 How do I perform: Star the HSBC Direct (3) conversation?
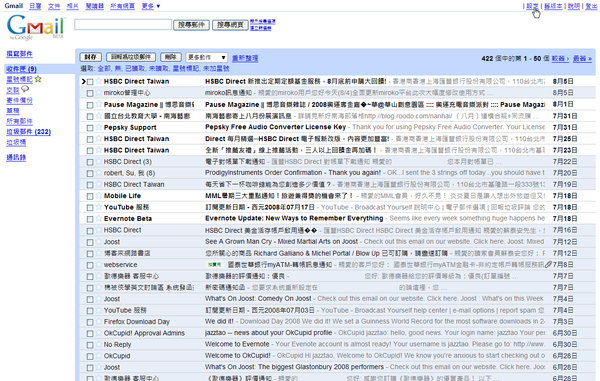point(98,161)
